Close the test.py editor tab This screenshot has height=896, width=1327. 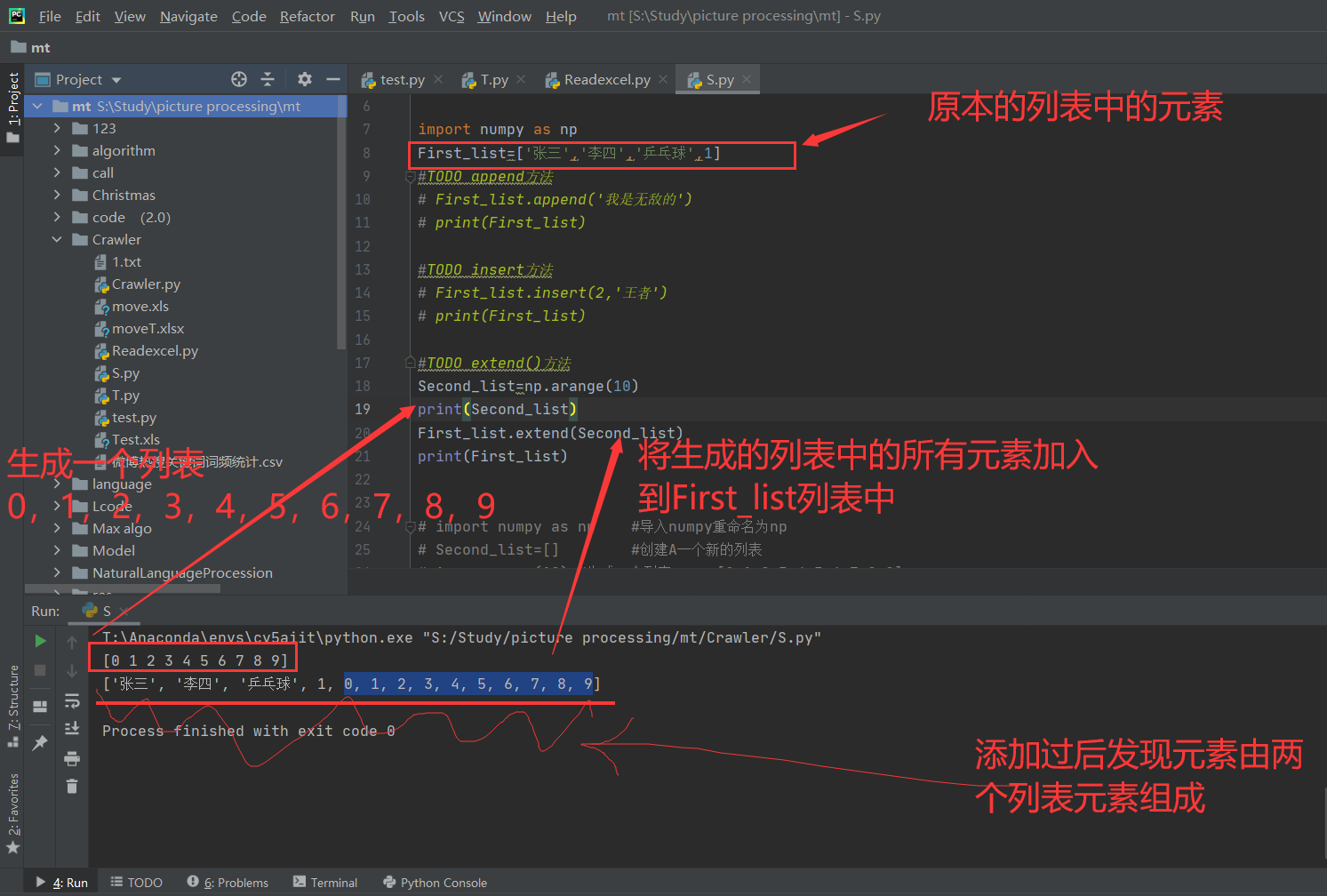438,79
